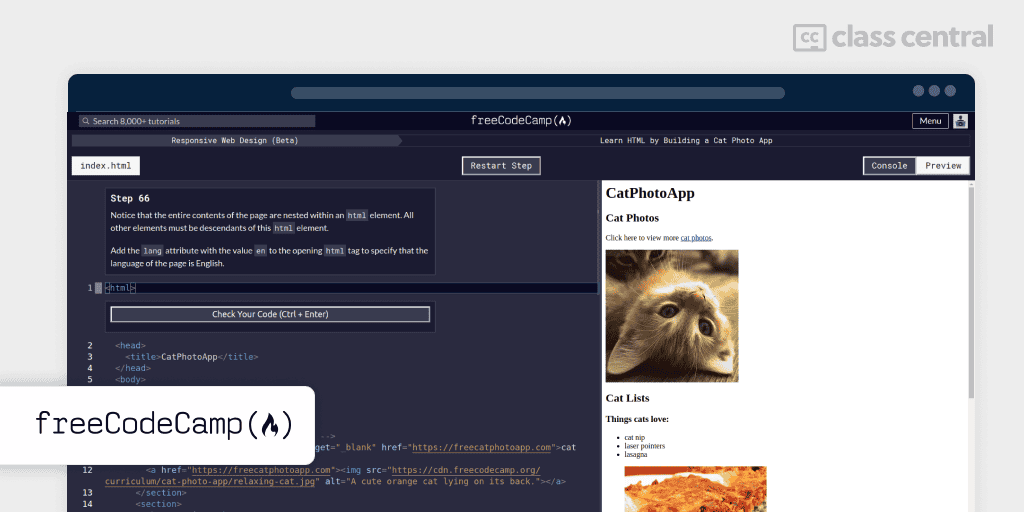Image resolution: width=1024 pixels, height=512 pixels.
Task: Click the preview pane vertical scrollbar
Action: [x=971, y=293]
